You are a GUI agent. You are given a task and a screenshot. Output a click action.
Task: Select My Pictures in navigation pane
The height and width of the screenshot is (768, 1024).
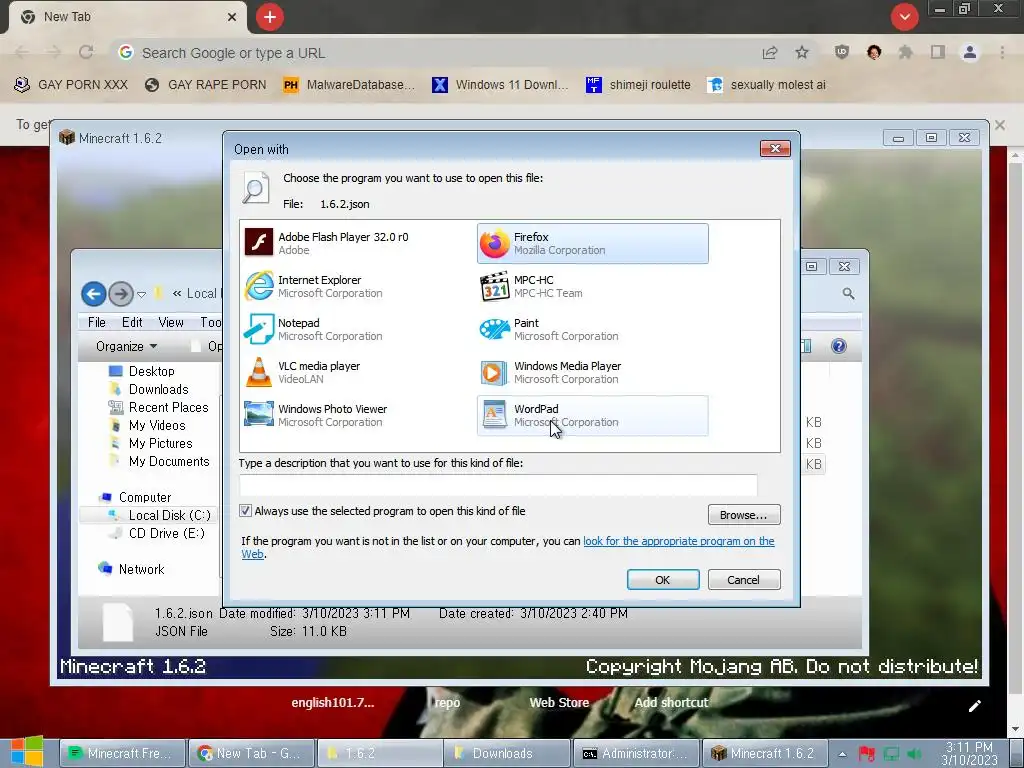[x=161, y=443]
